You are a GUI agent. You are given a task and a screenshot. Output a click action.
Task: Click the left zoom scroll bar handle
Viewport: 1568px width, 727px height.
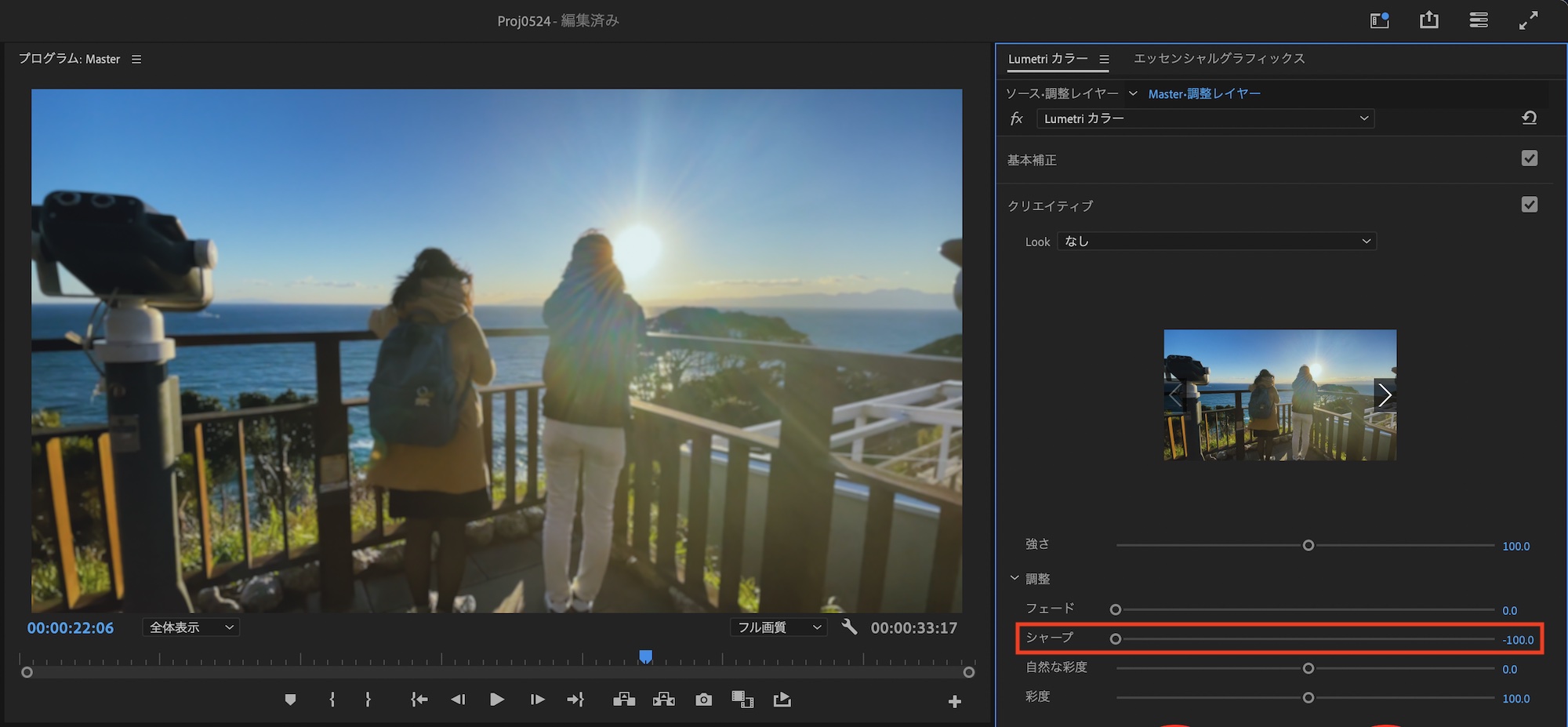pos(27,672)
